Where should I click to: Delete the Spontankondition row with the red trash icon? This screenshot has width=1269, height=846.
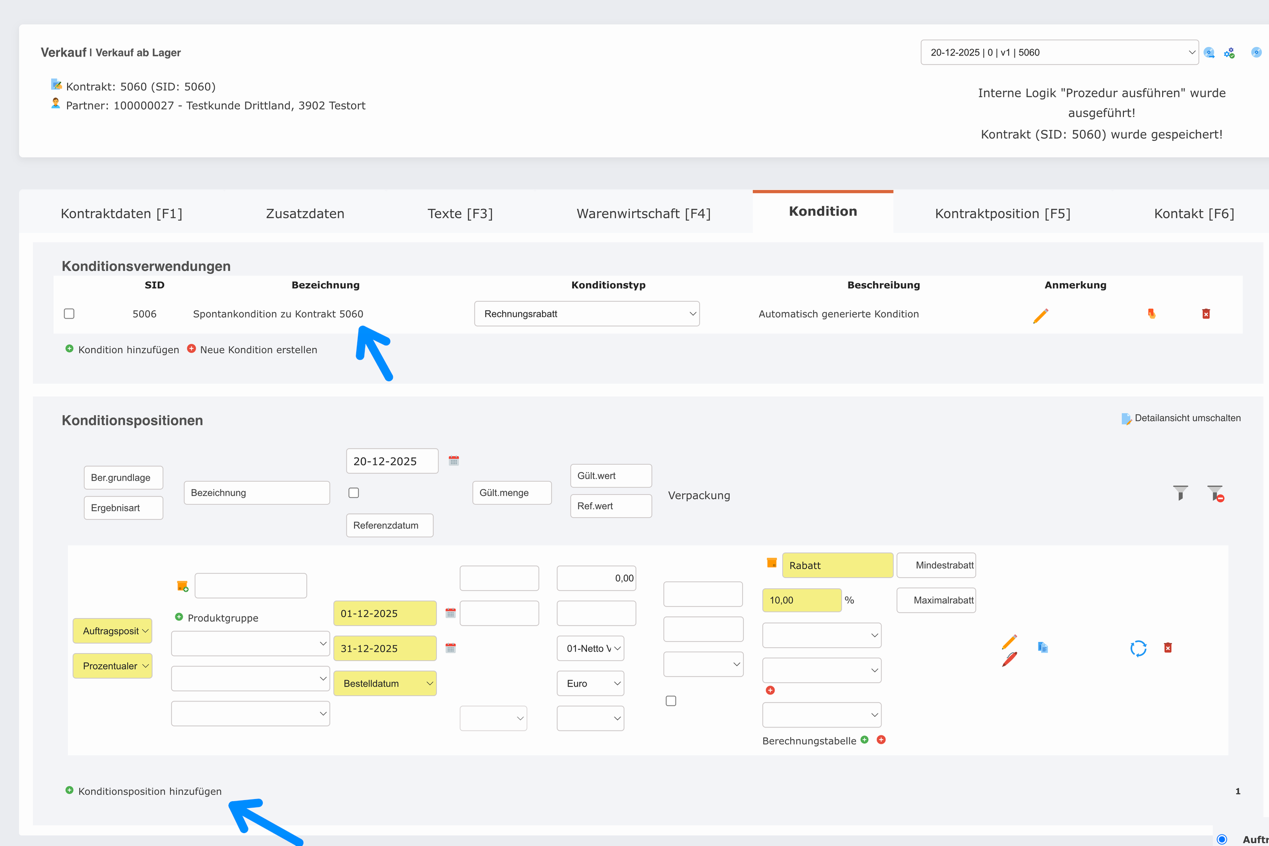point(1206,314)
